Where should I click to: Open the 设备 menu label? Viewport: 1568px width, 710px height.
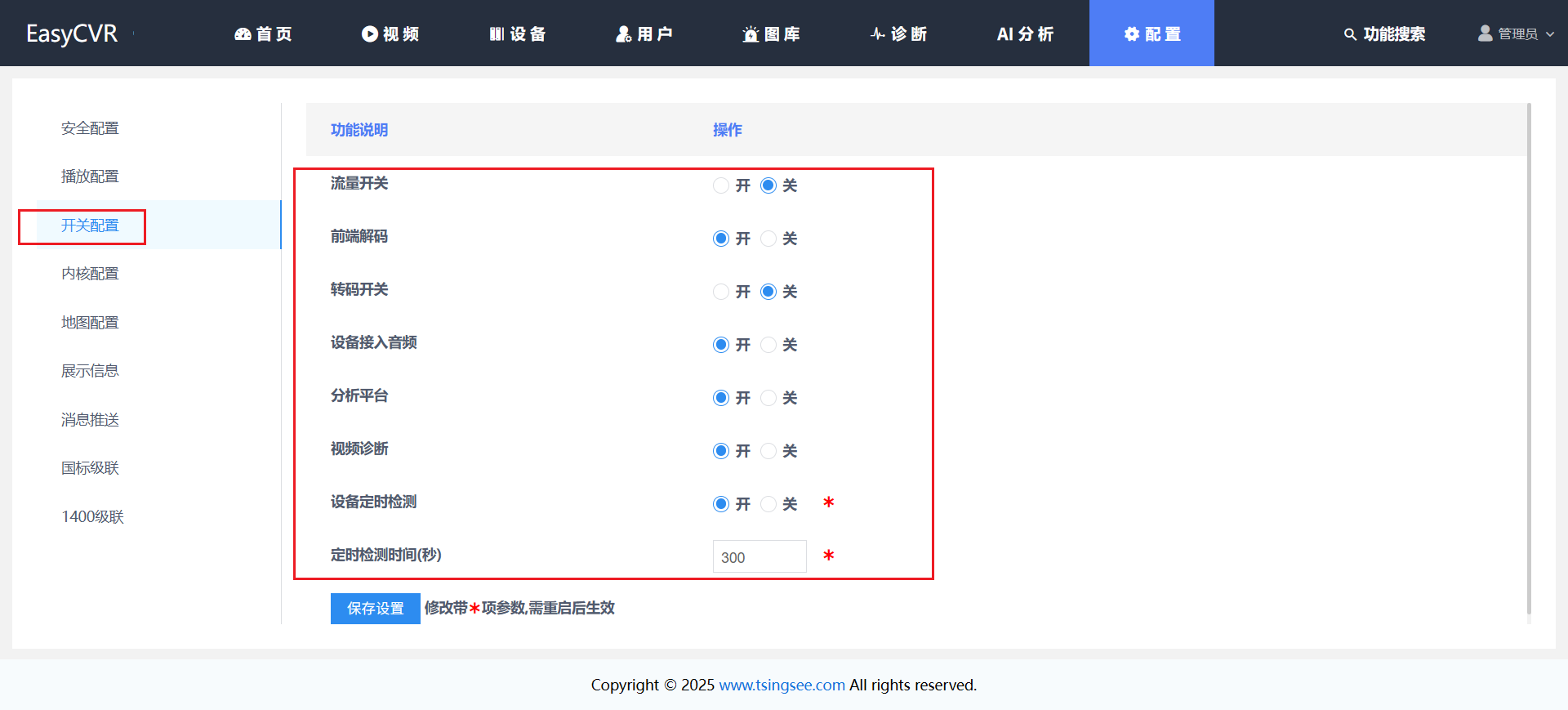pos(528,33)
